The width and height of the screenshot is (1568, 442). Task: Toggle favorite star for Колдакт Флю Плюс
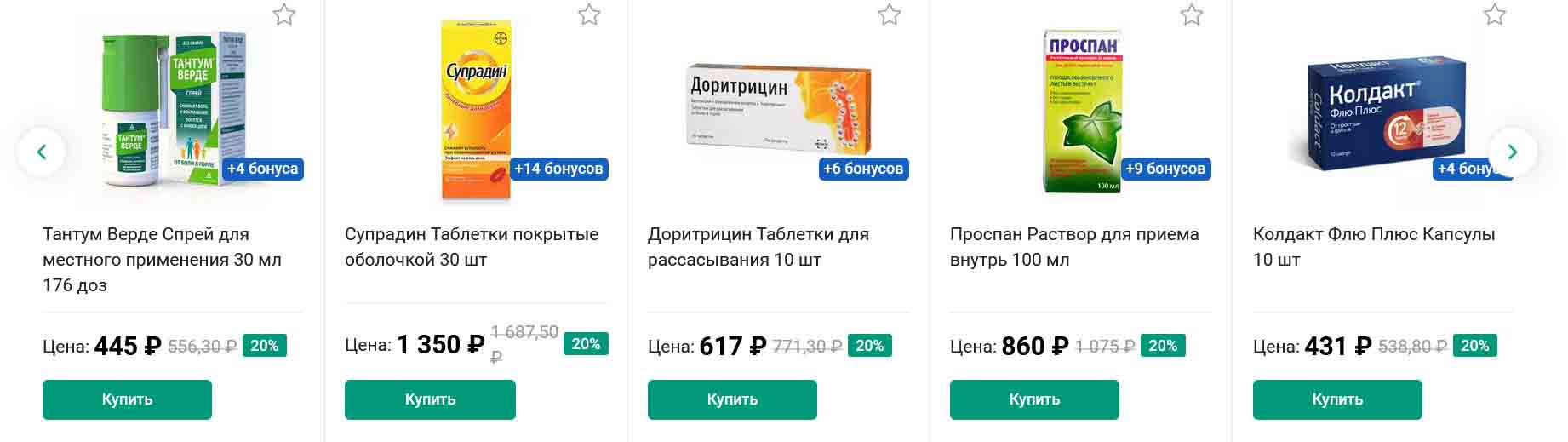[1495, 14]
